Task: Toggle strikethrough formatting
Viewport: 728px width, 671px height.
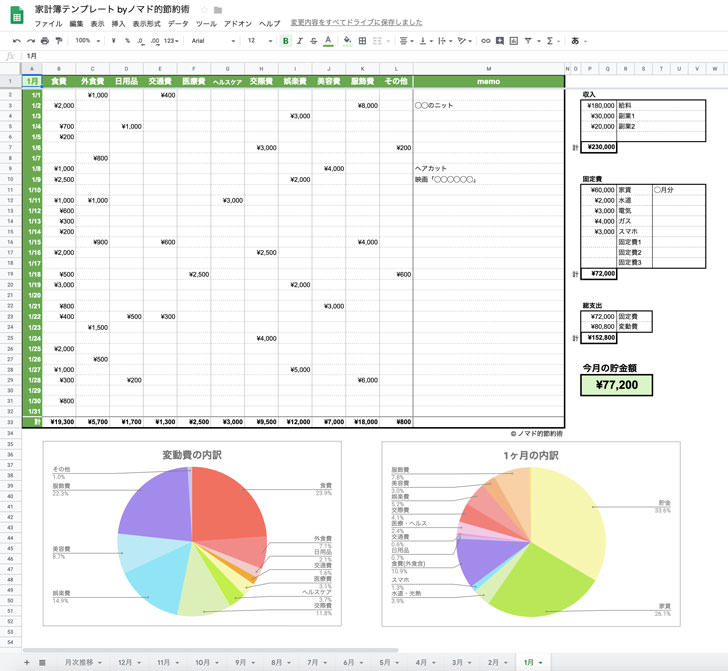Action: 314,41
